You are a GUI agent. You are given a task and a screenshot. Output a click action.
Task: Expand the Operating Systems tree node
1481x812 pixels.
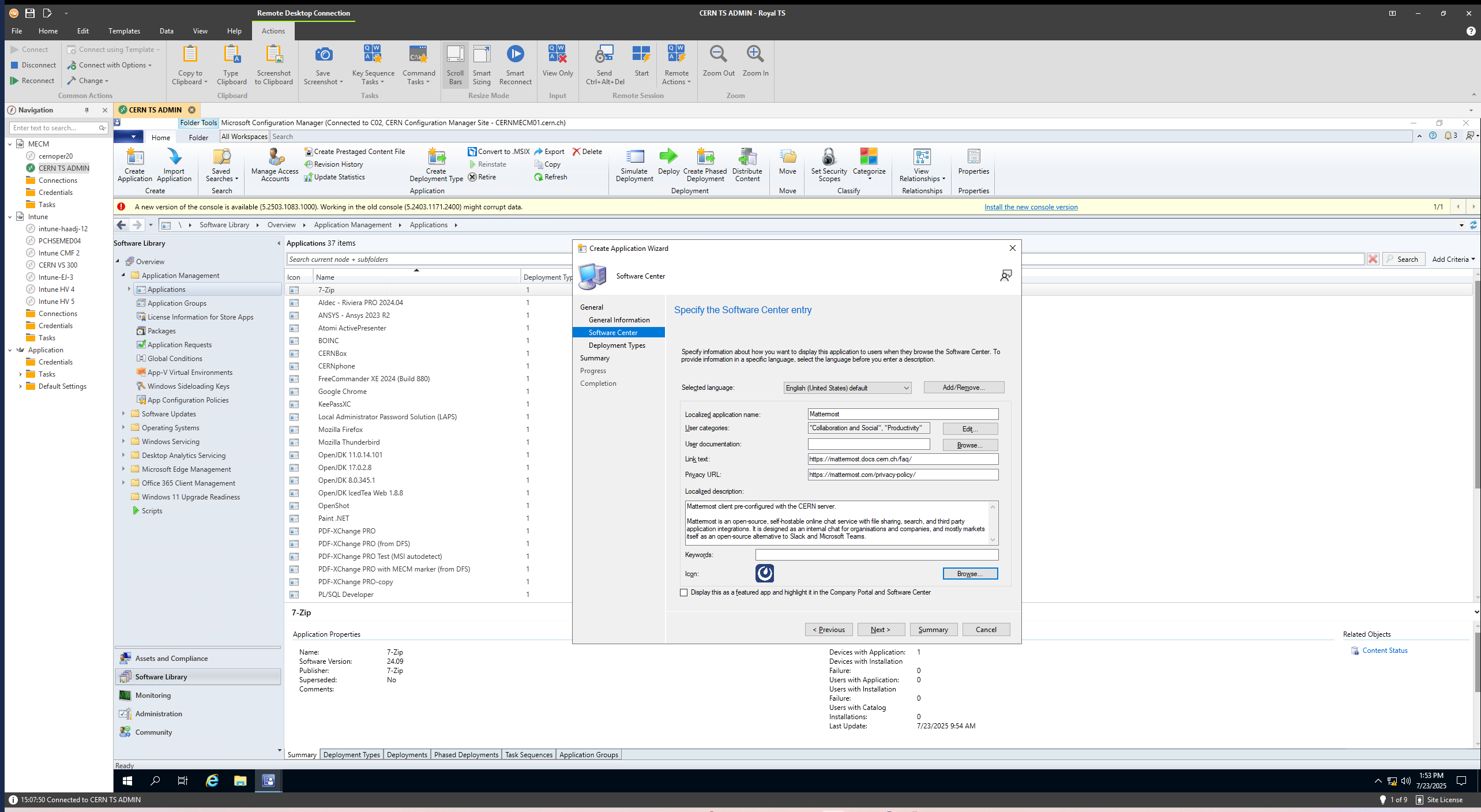[123, 427]
